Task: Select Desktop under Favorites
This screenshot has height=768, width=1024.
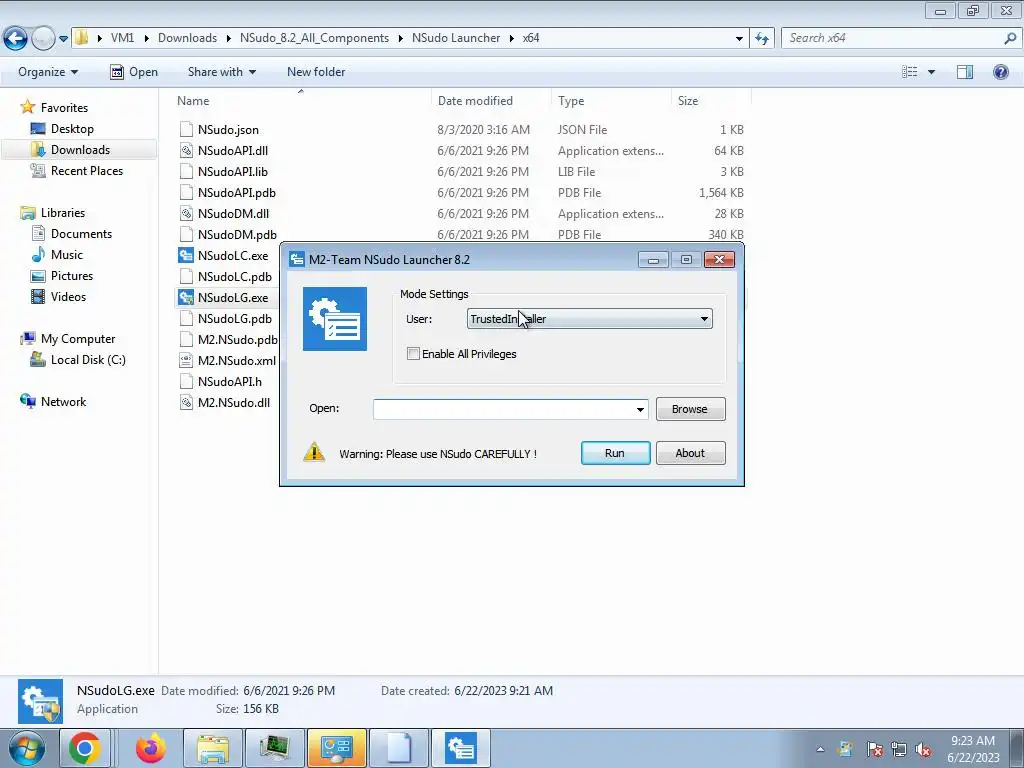Action: (72, 129)
